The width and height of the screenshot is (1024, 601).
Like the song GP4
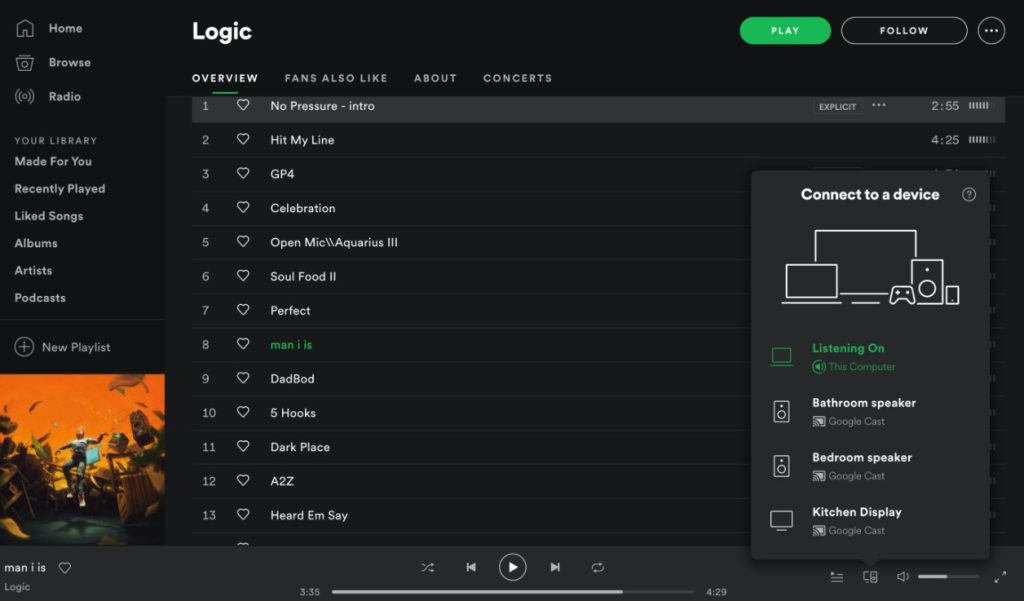243,173
